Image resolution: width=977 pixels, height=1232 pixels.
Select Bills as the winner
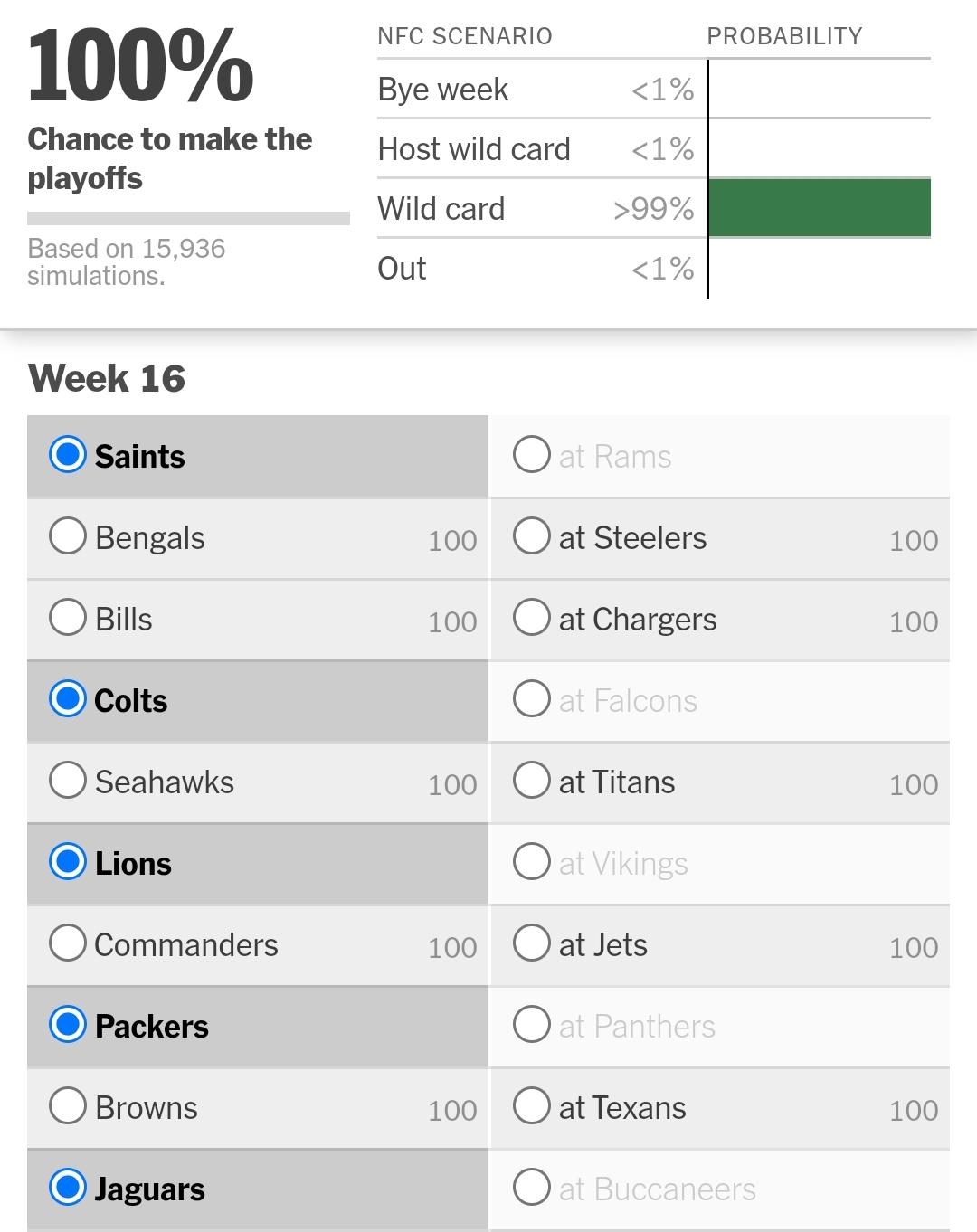click(68, 618)
